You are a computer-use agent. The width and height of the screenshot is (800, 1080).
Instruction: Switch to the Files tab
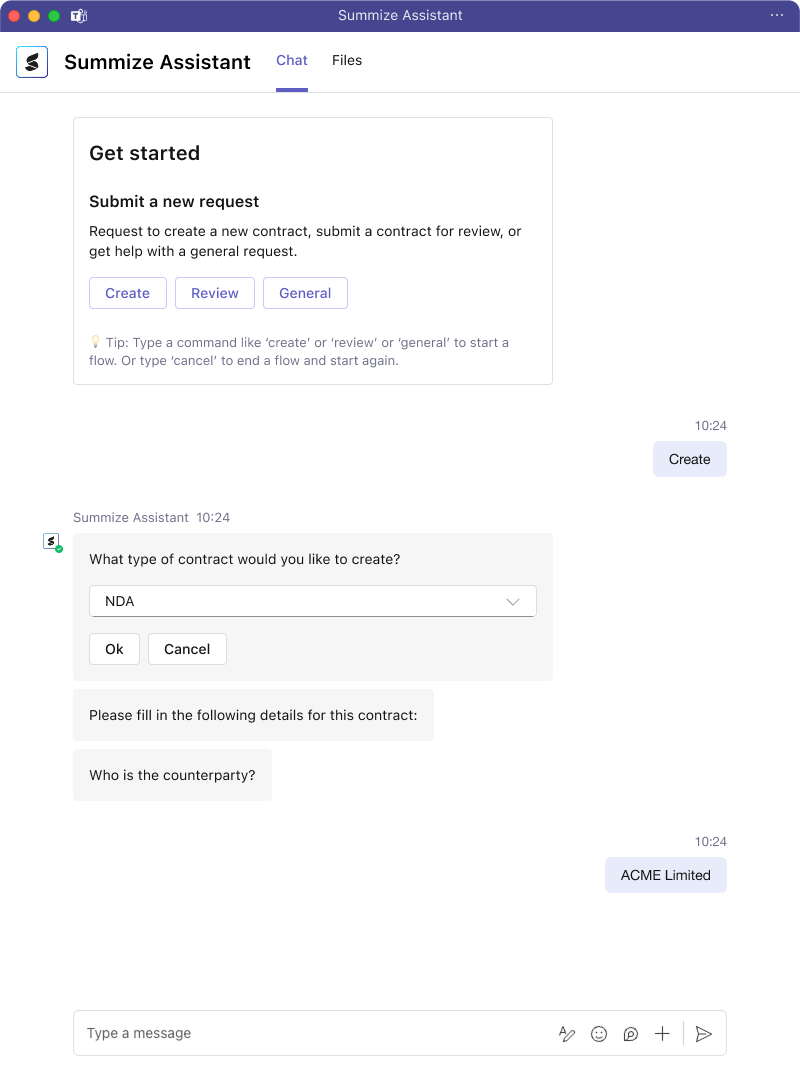(346, 60)
